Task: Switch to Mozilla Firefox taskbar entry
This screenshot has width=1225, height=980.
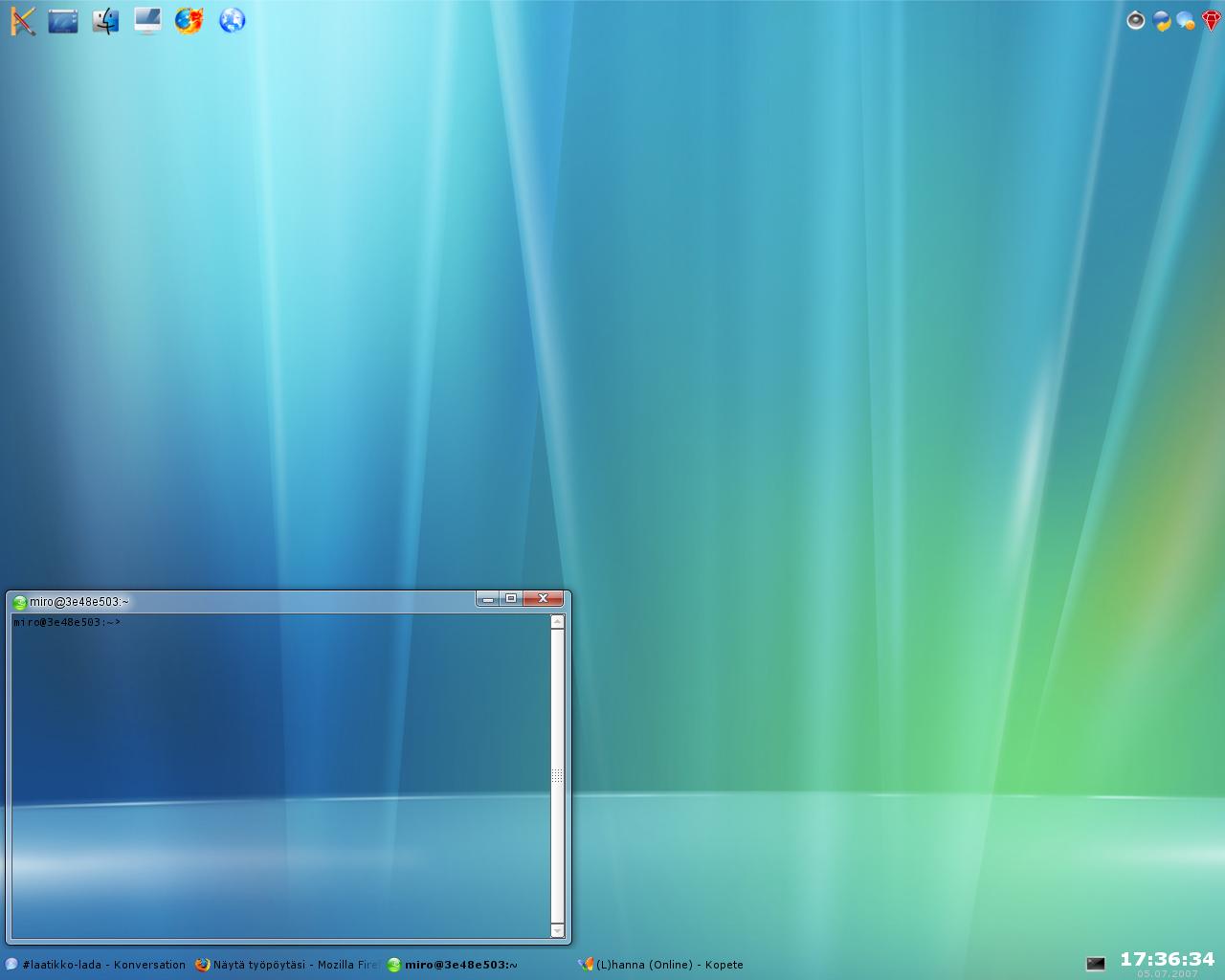Action: pos(287,965)
